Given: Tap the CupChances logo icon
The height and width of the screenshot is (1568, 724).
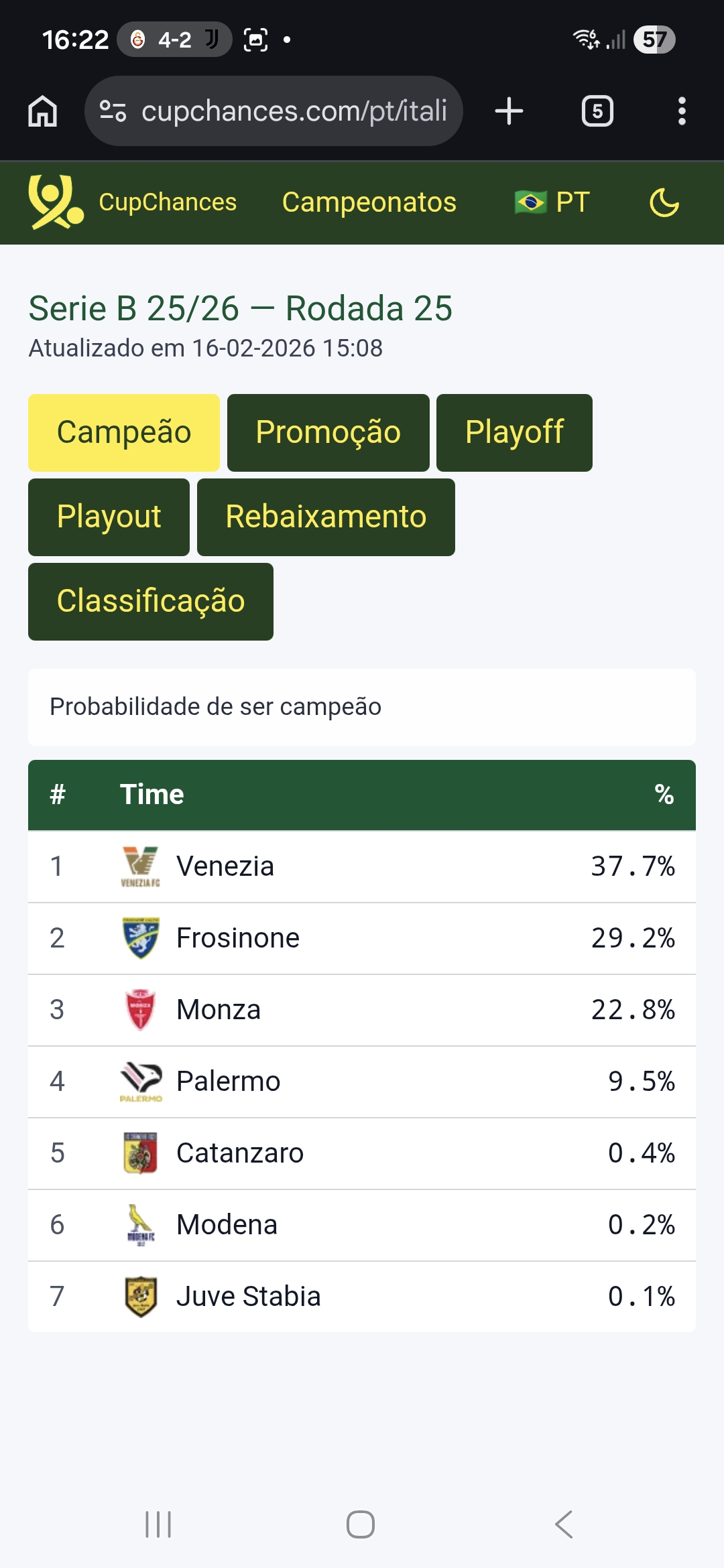Looking at the screenshot, I should (x=55, y=202).
